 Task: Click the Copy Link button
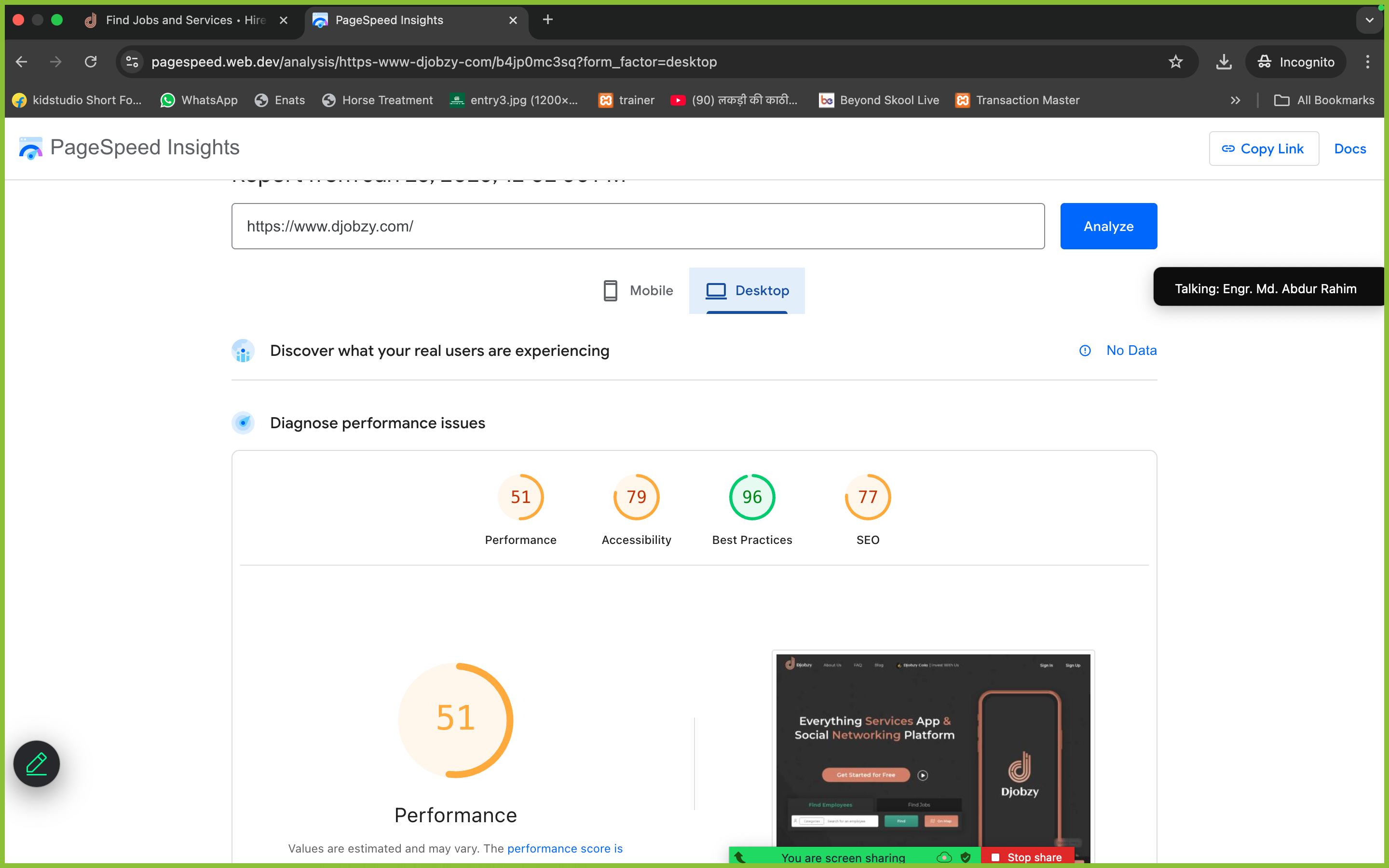coord(1263,149)
